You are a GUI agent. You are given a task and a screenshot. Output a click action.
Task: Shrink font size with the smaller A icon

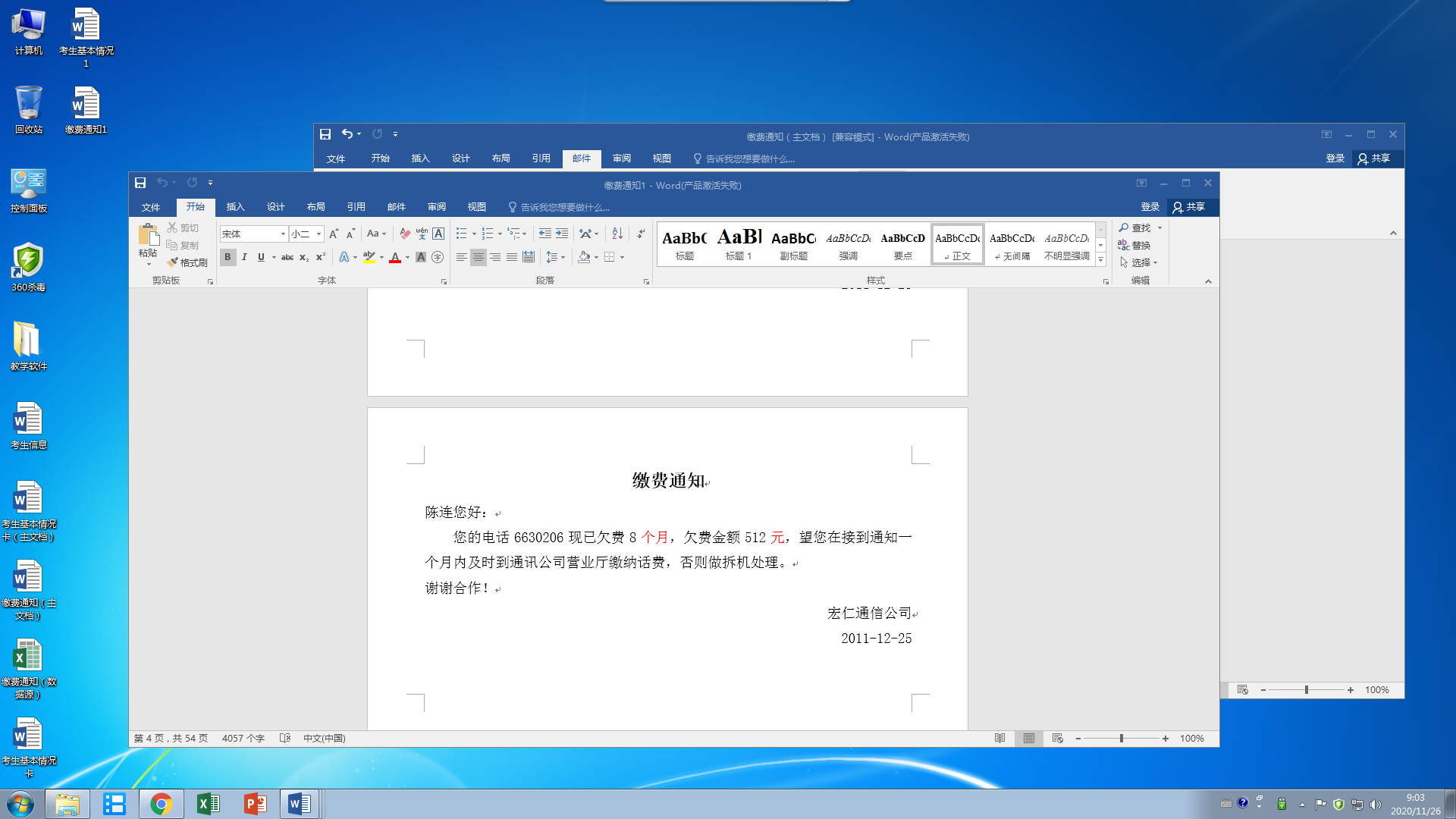(350, 234)
